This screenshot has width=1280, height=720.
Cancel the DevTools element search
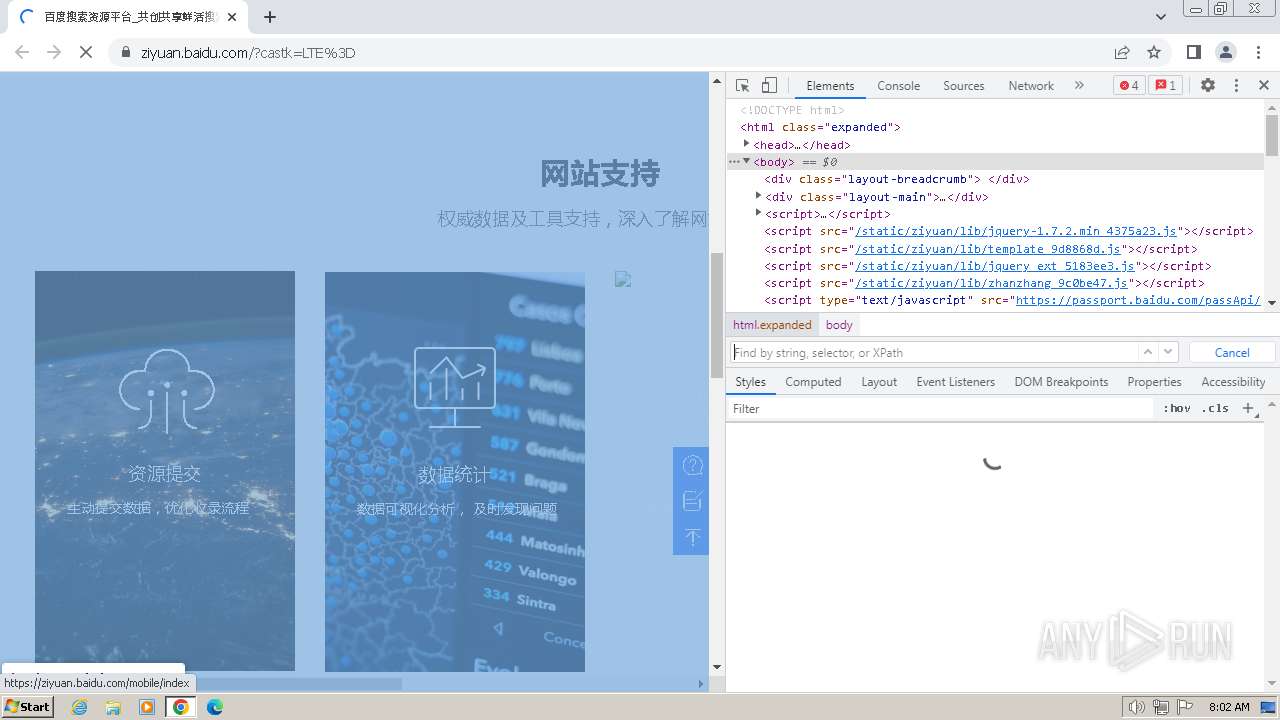1232,352
